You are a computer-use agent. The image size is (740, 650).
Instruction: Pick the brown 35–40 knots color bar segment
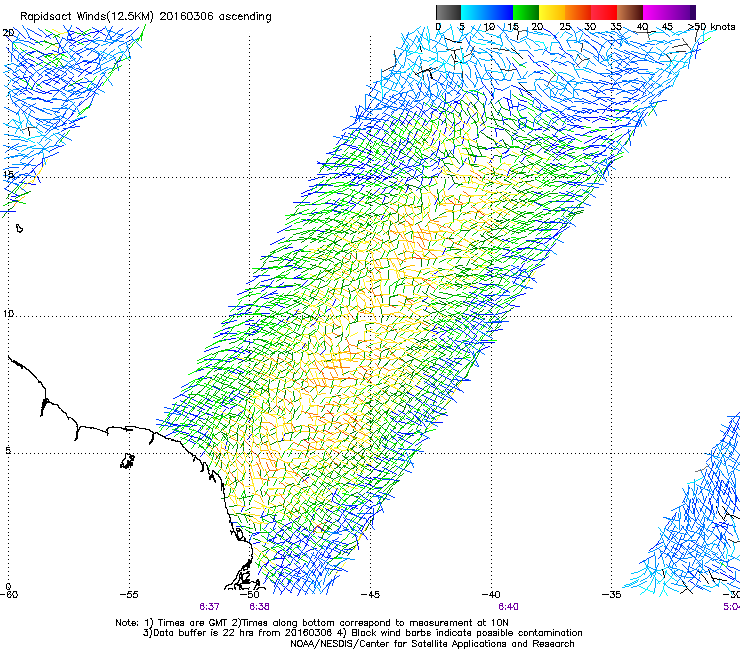pyautogui.click(x=630, y=12)
